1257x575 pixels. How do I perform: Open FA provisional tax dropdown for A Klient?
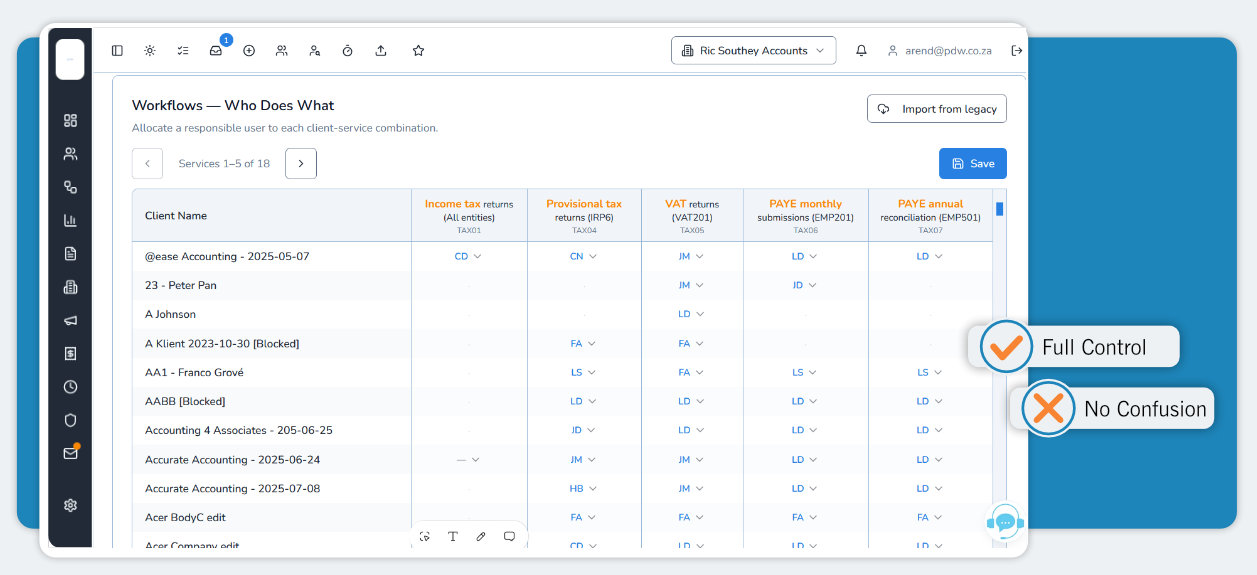583,344
